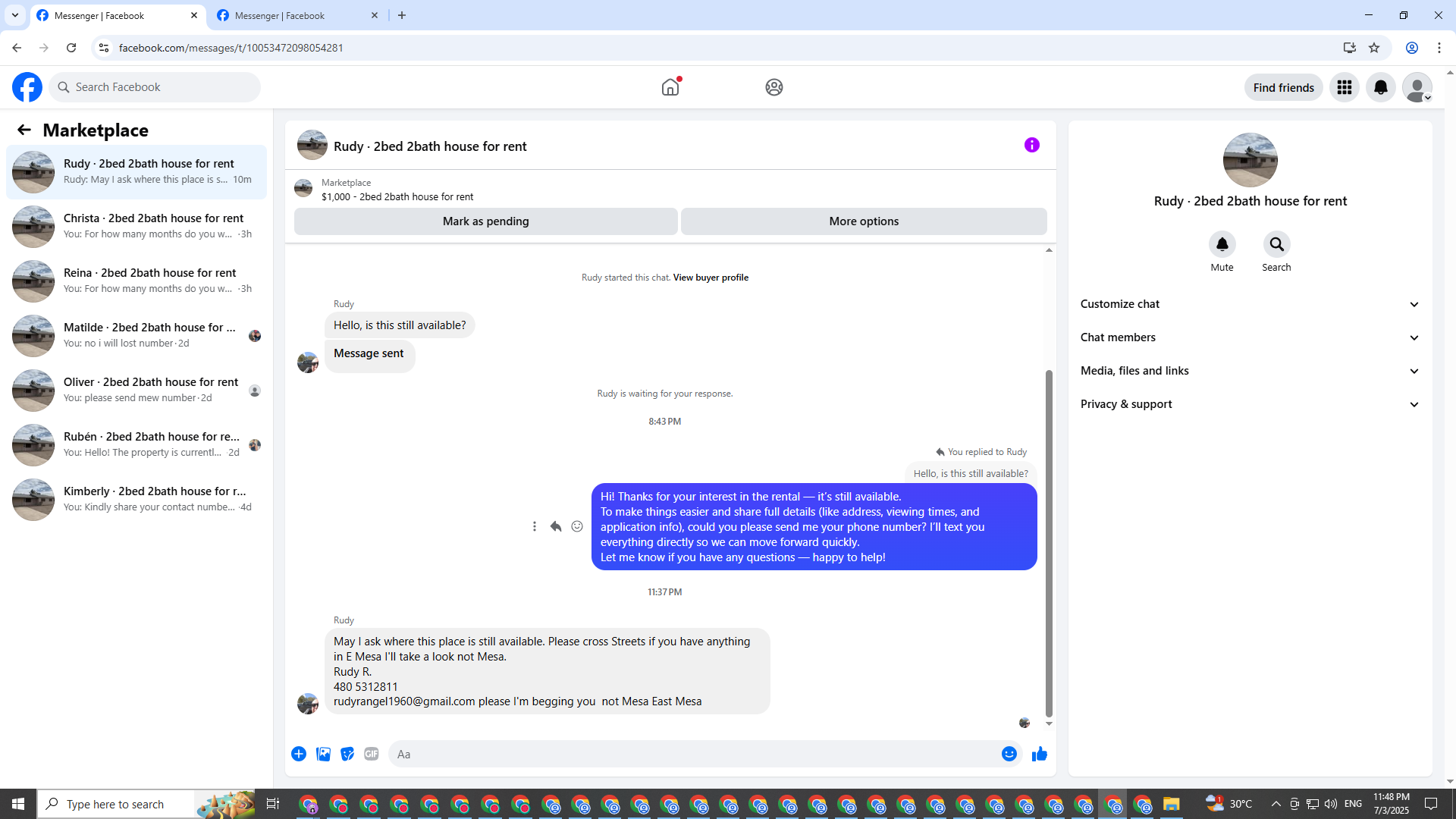1456x819 pixels.
Task: Open the emoji picker in message box
Action: pos(1009,754)
